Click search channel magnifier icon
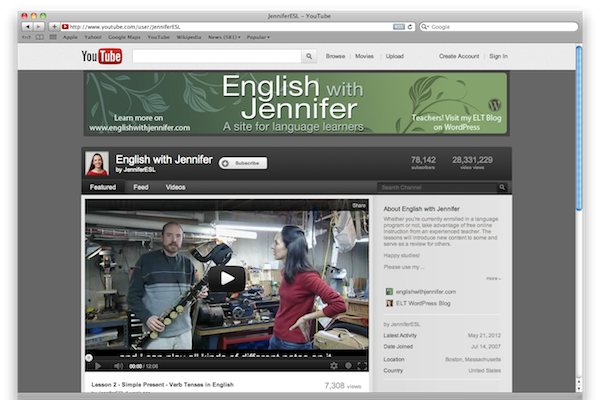 (502, 187)
